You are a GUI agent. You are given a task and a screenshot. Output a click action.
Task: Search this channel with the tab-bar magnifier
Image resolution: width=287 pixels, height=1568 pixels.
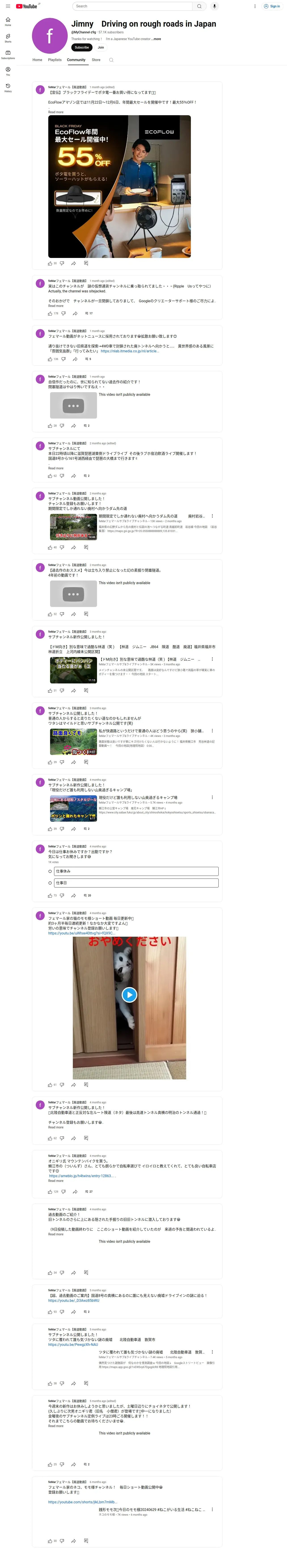(x=111, y=60)
